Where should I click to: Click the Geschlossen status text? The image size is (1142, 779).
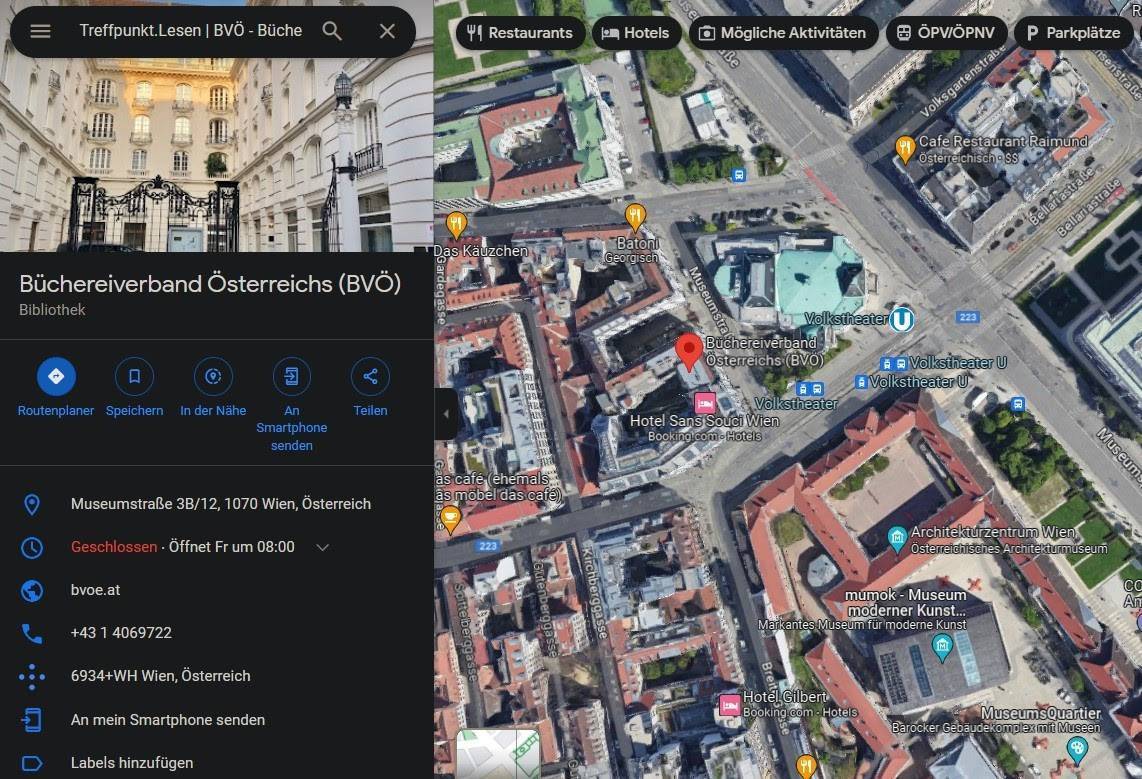click(114, 547)
